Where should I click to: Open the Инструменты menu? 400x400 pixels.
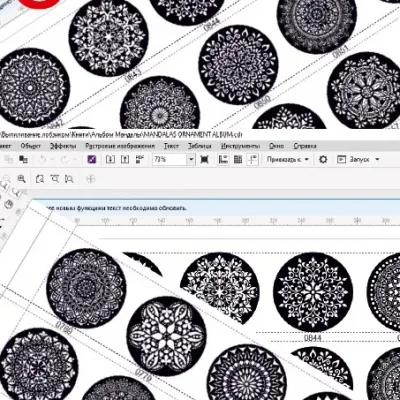tap(240, 146)
